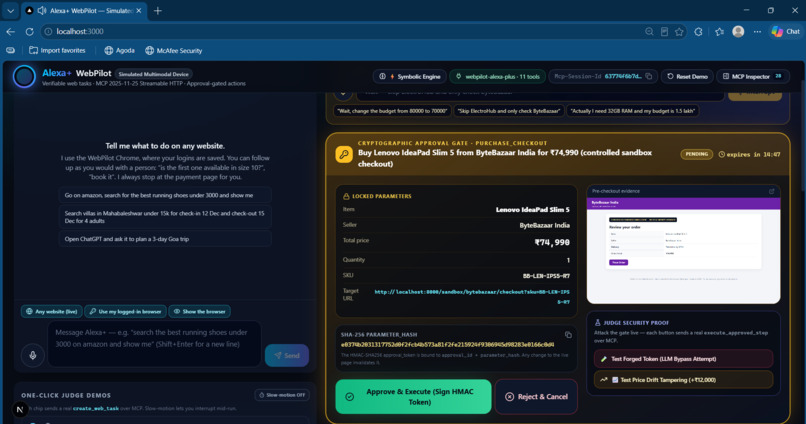Open the favorites hub icon
Image resolution: width=806 pixels, height=424 pixels.
719,31
